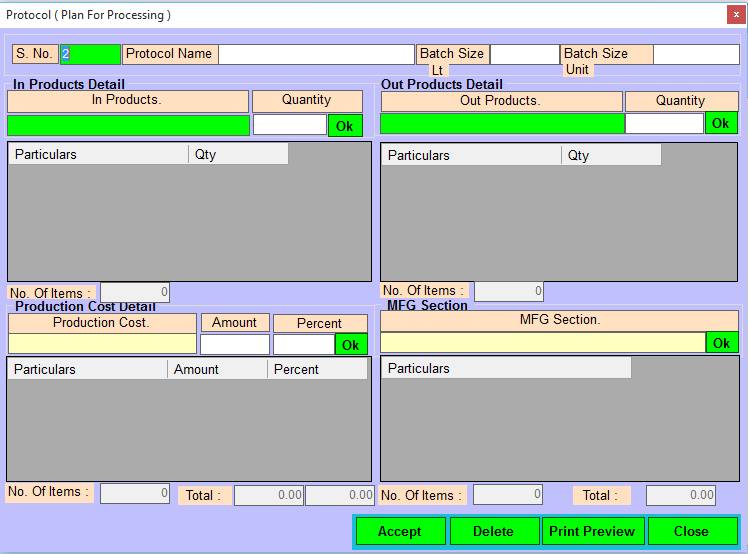Click the Protocol Name text field

tap(316, 54)
